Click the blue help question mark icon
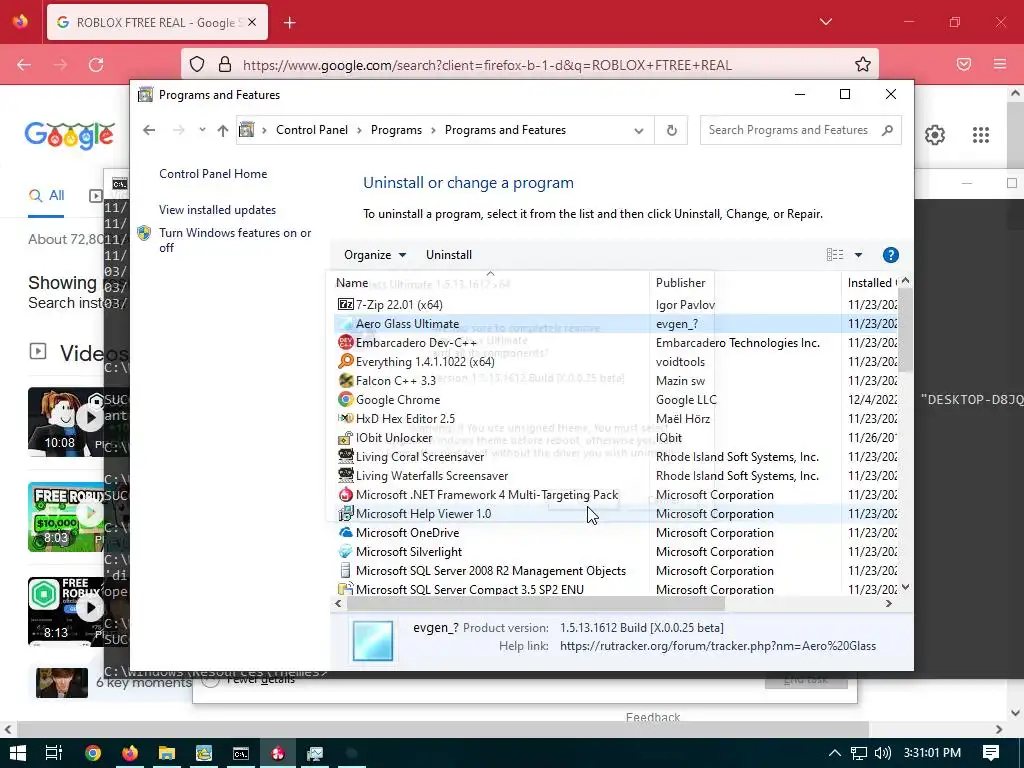 (890, 255)
